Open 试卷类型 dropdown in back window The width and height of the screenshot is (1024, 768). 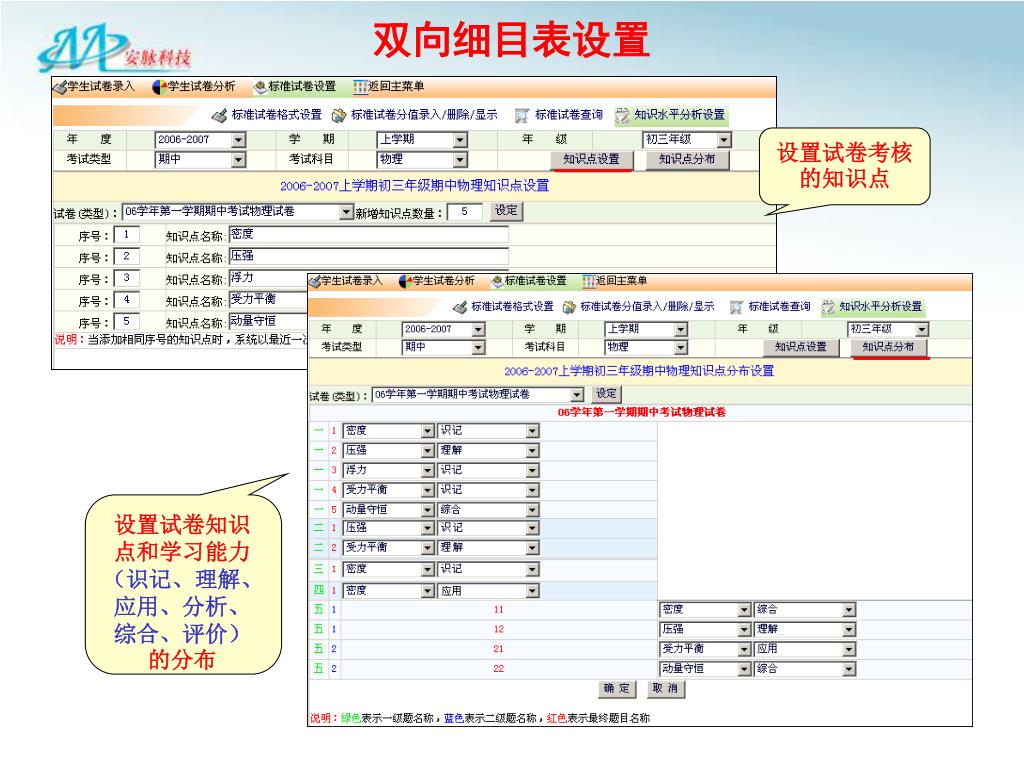(346, 212)
